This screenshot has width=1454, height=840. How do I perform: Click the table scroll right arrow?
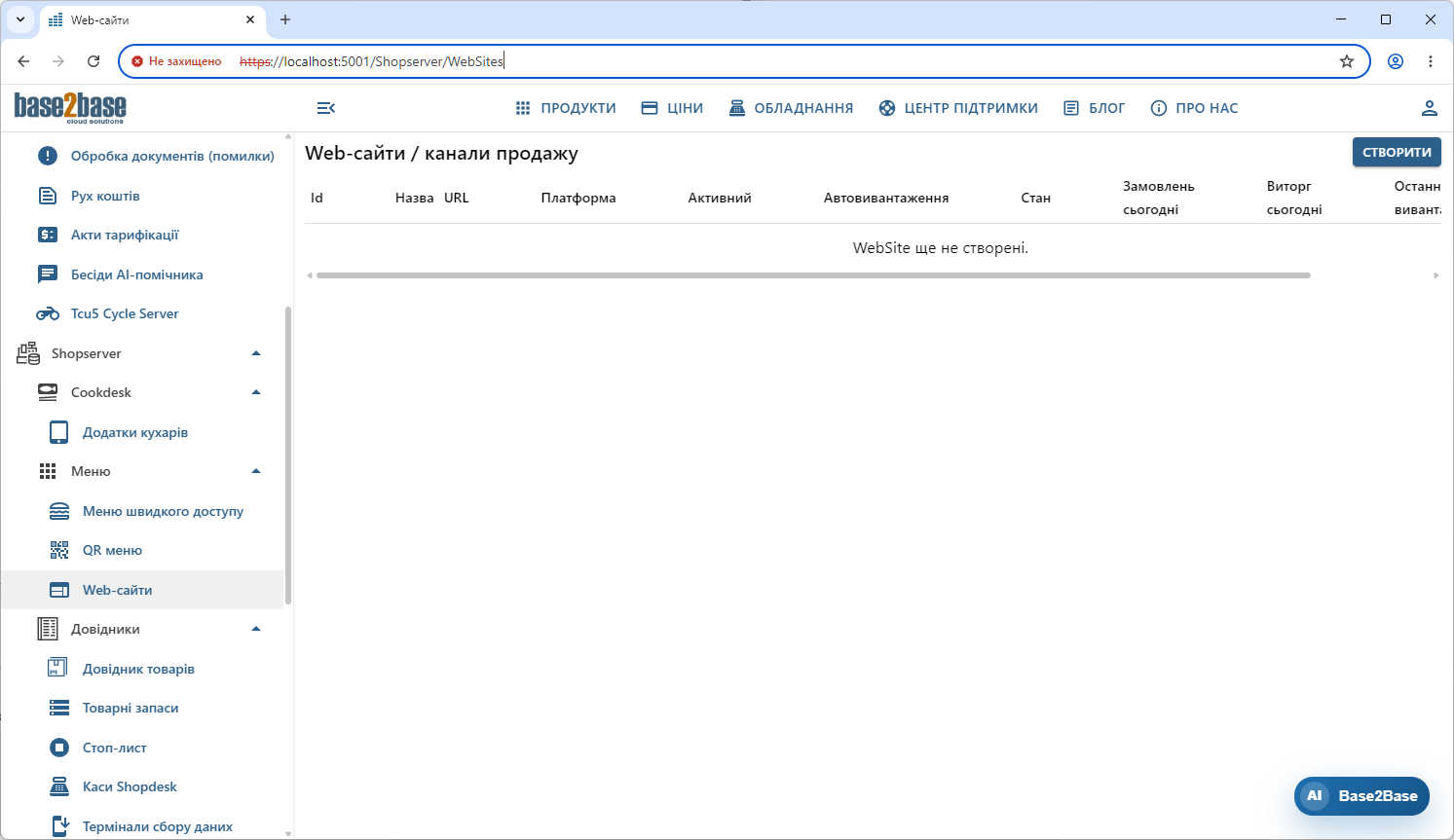pyautogui.click(x=1436, y=275)
